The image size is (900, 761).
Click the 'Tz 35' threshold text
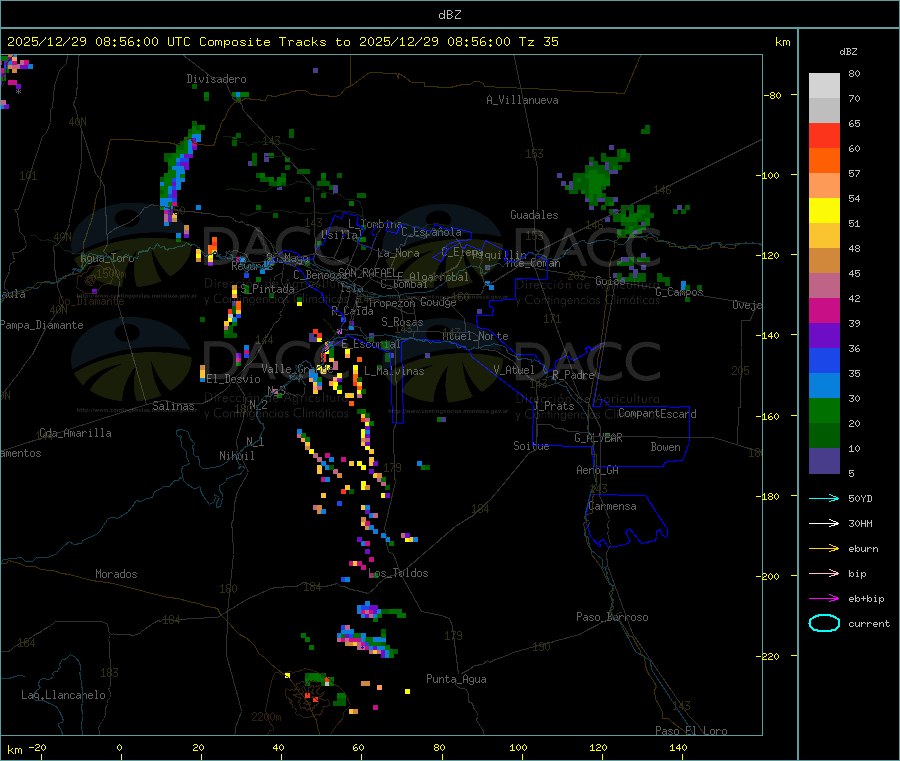(x=538, y=42)
